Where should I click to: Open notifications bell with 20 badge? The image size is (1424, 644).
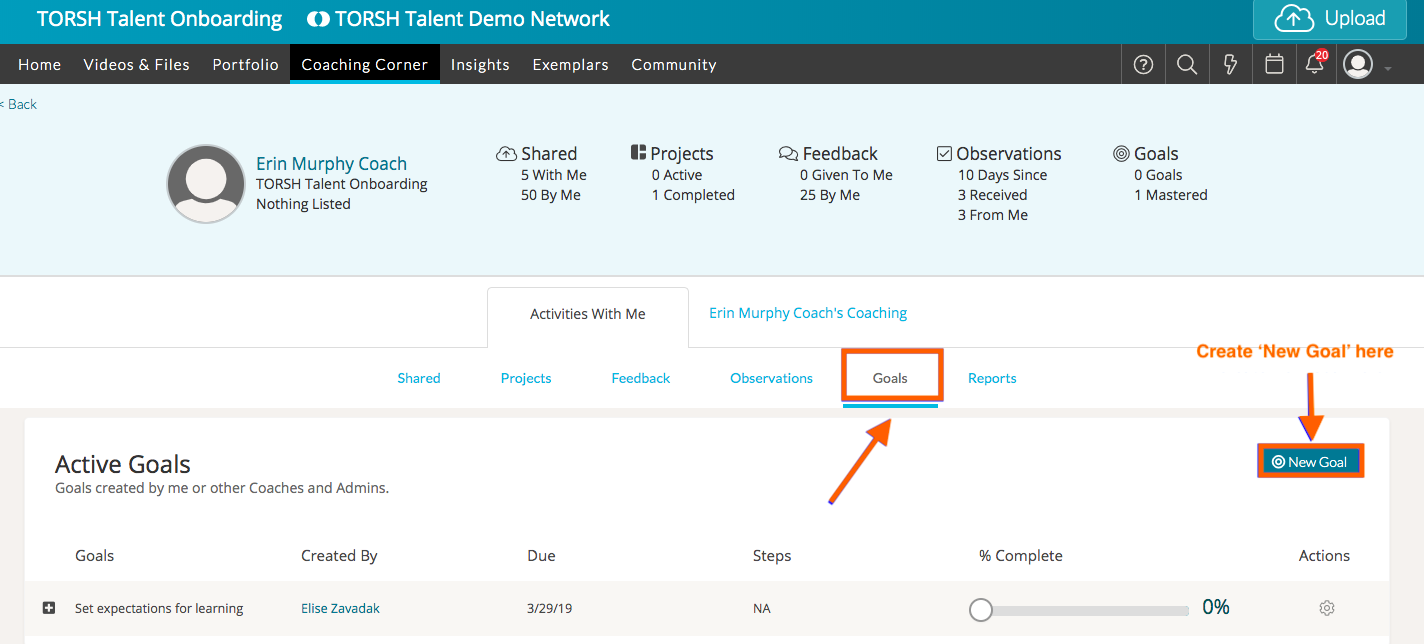coord(1315,65)
